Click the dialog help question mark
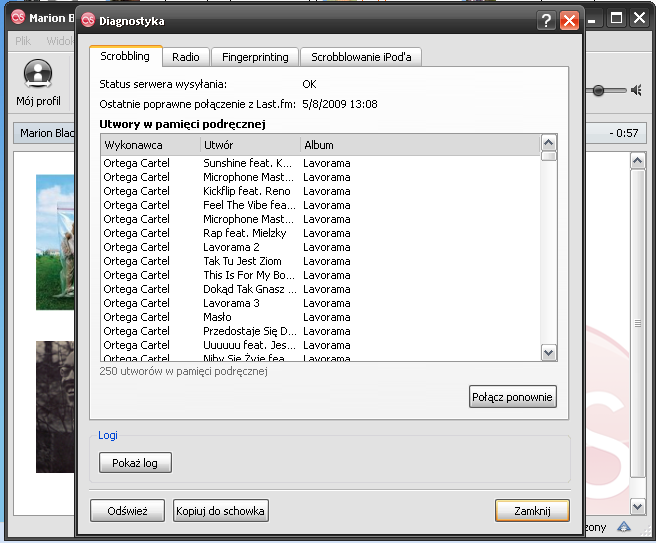The width and height of the screenshot is (656, 543). click(546, 21)
